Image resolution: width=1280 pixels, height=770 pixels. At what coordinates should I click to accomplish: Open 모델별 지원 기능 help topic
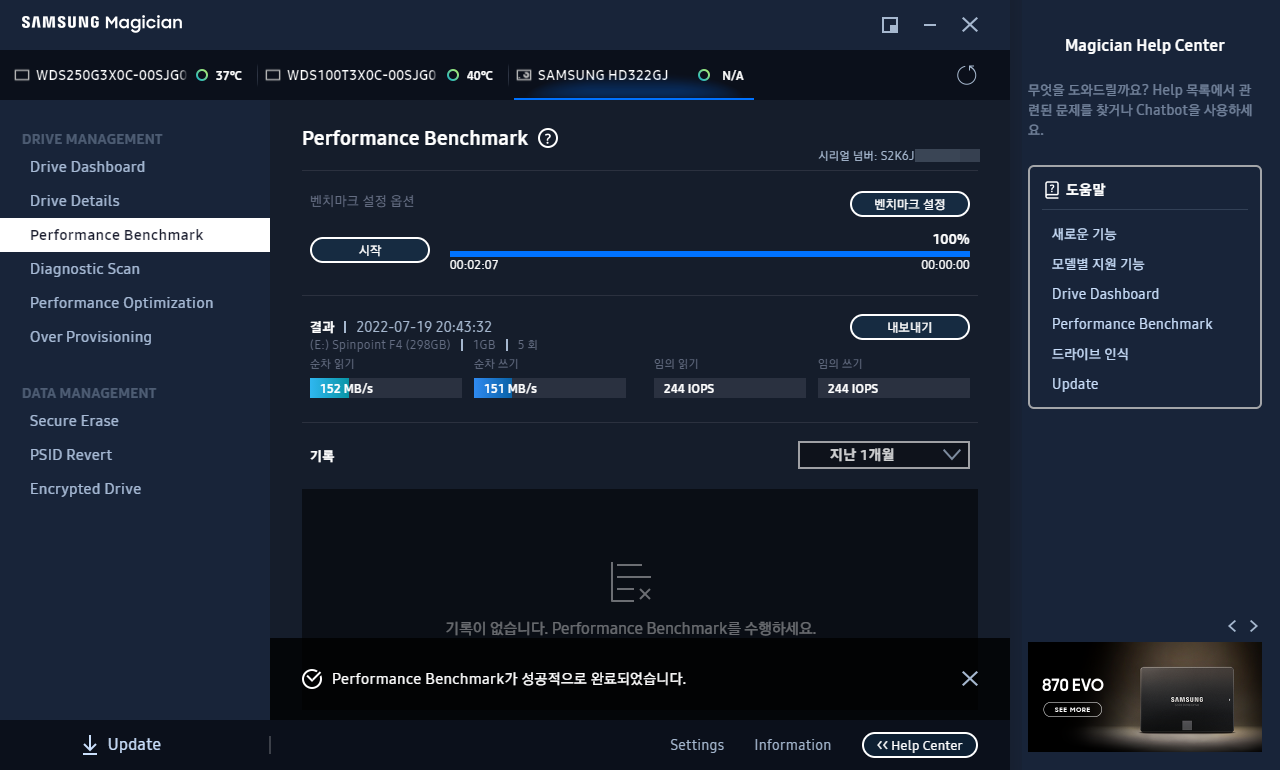pyautogui.click(x=1098, y=264)
